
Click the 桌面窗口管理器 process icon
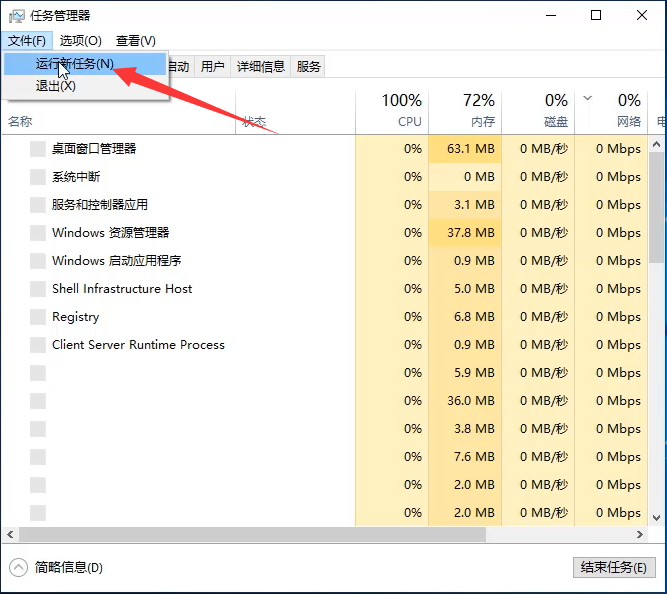point(38,149)
